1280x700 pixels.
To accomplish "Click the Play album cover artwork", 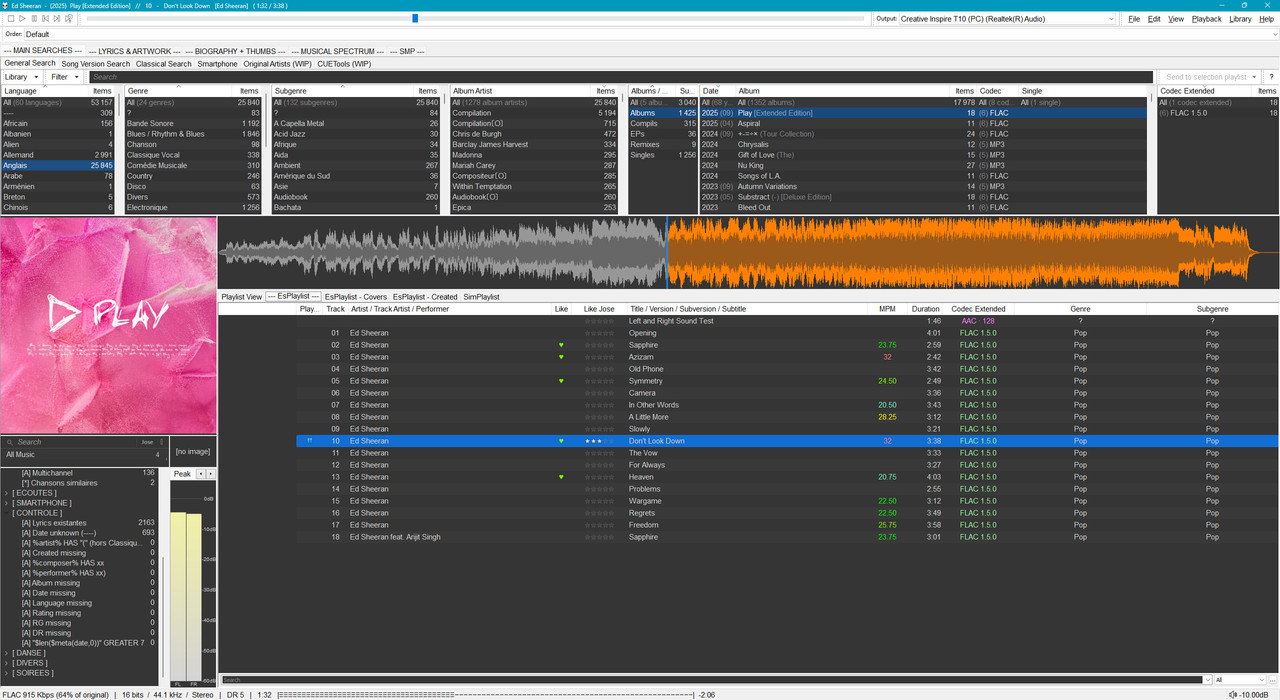I will [x=108, y=325].
